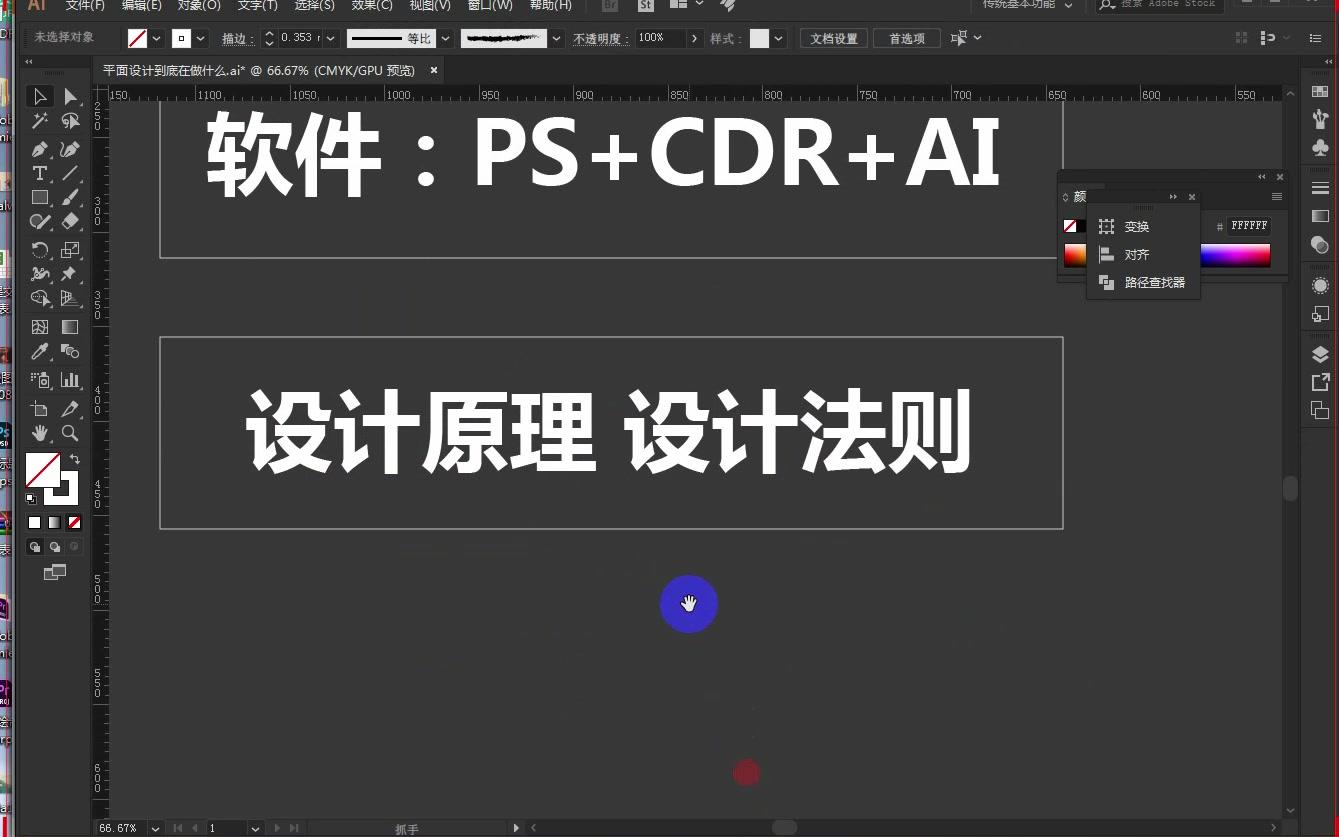Choose the Puppet Warp pin tool

coord(70,274)
